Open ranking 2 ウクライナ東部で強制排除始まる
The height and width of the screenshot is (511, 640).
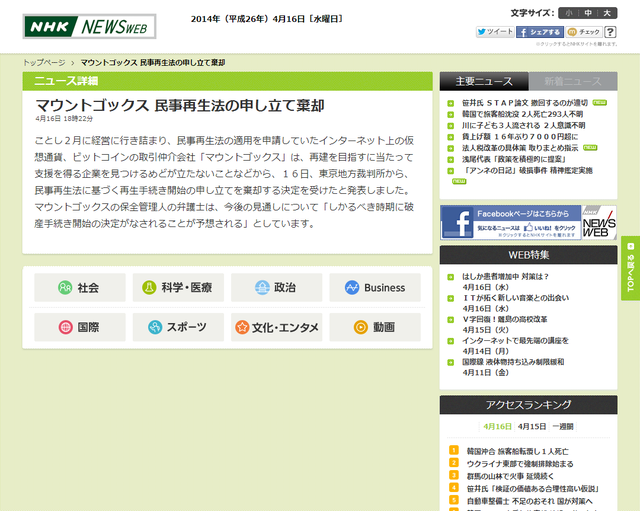point(520,464)
